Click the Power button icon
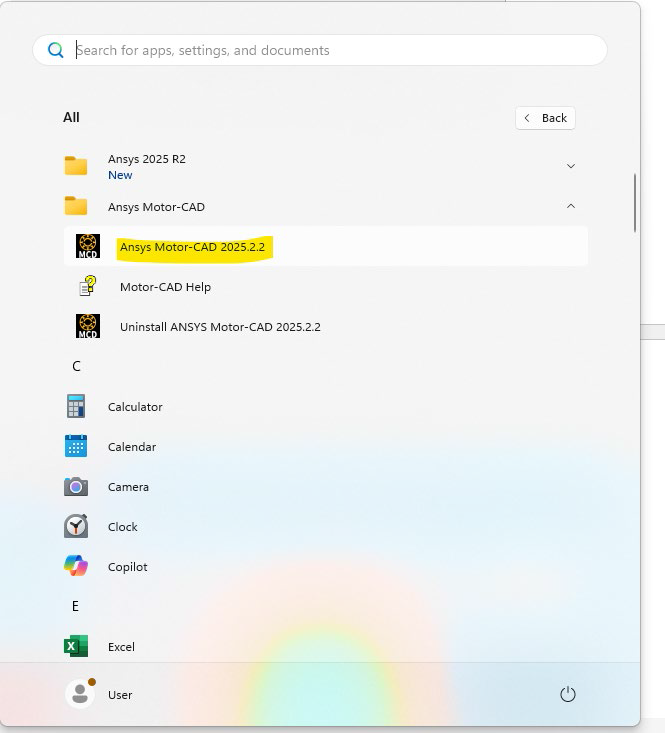 568,694
